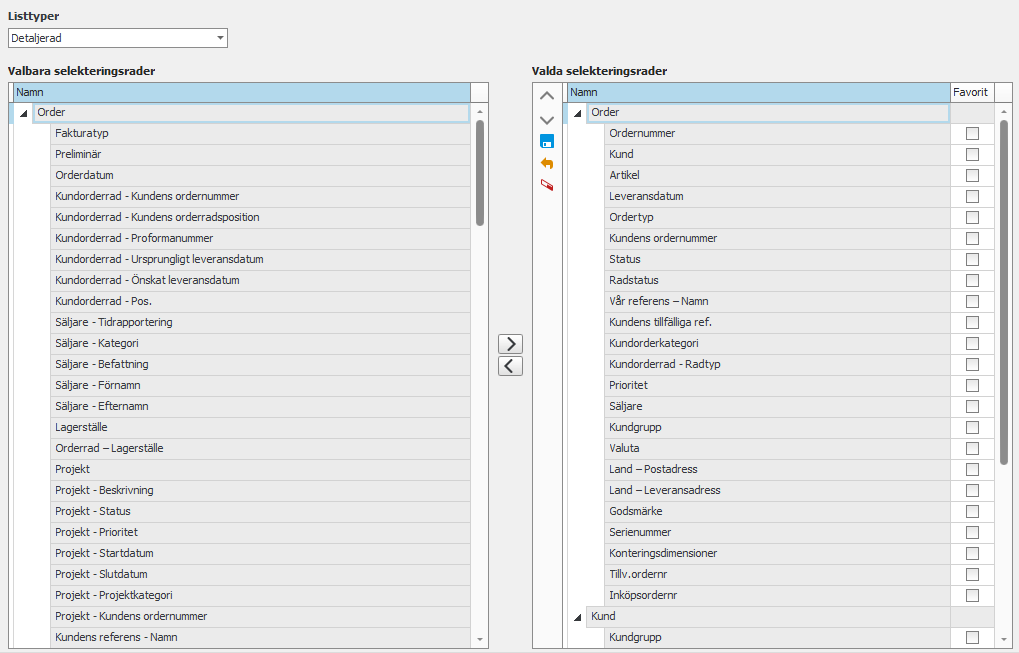The width and height of the screenshot is (1019, 653).
Task: Mark Ordernummer as favorite
Action: [972, 134]
